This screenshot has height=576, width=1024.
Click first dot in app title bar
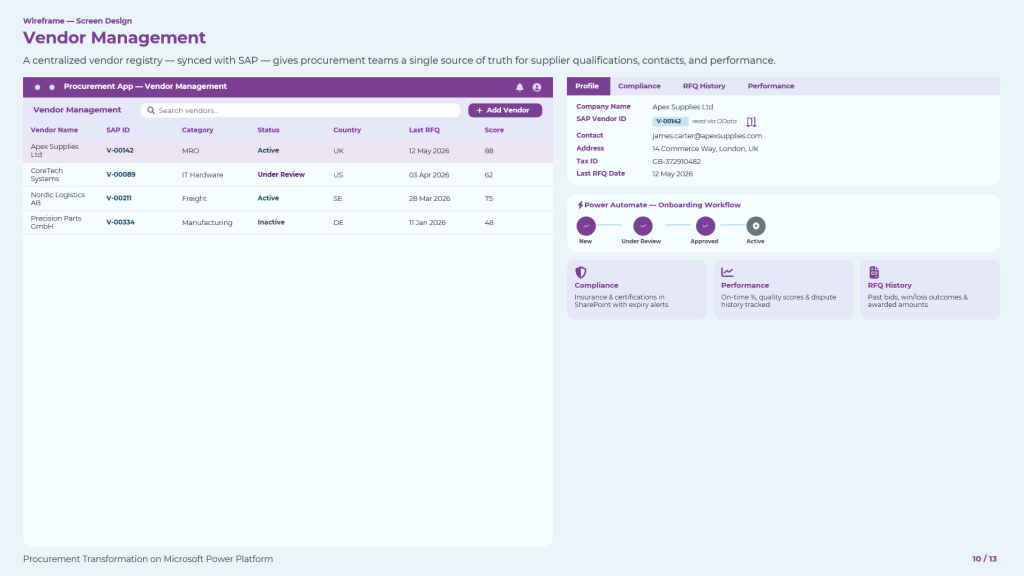tap(37, 87)
